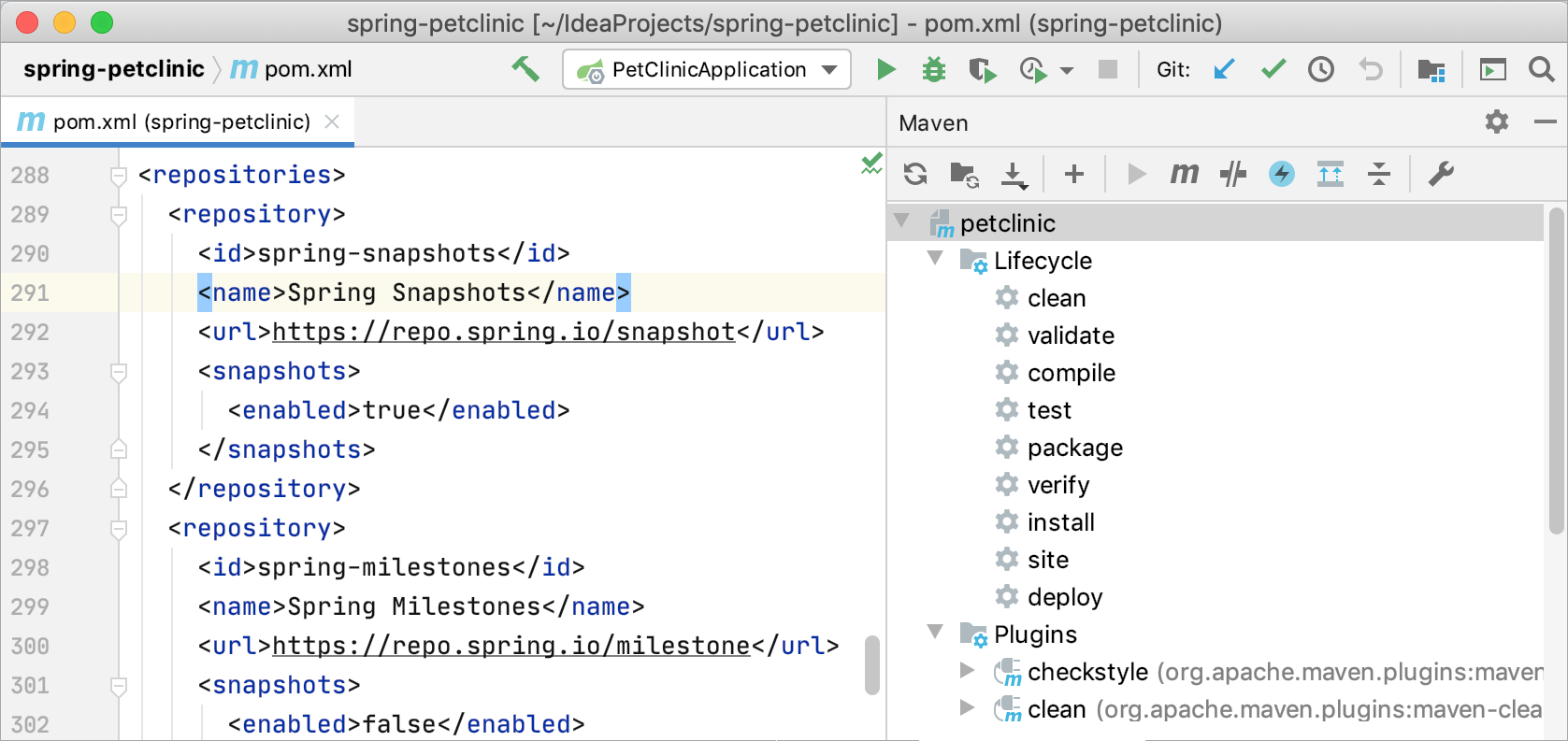
Task: Fold the repositories tag at line 288
Action: pyautogui.click(x=119, y=175)
